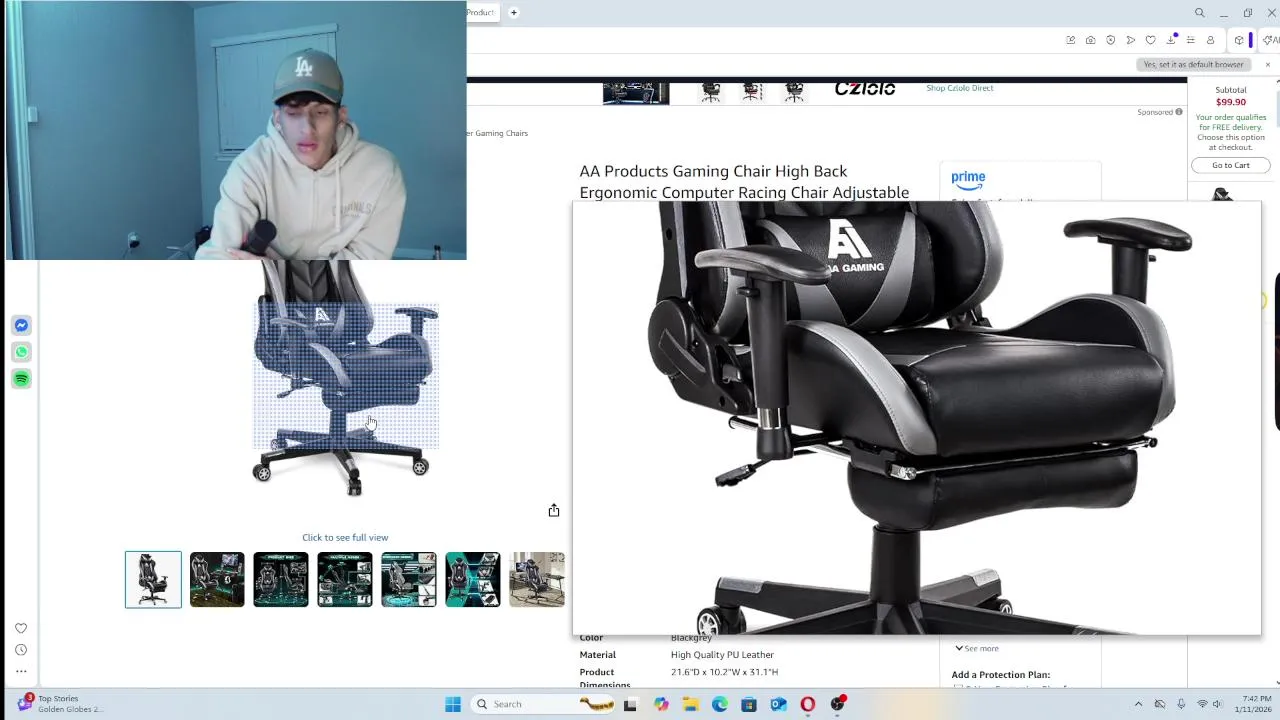Open Copilot from the taskbar
The height and width of the screenshot is (720, 1280).
pyautogui.click(x=661, y=704)
